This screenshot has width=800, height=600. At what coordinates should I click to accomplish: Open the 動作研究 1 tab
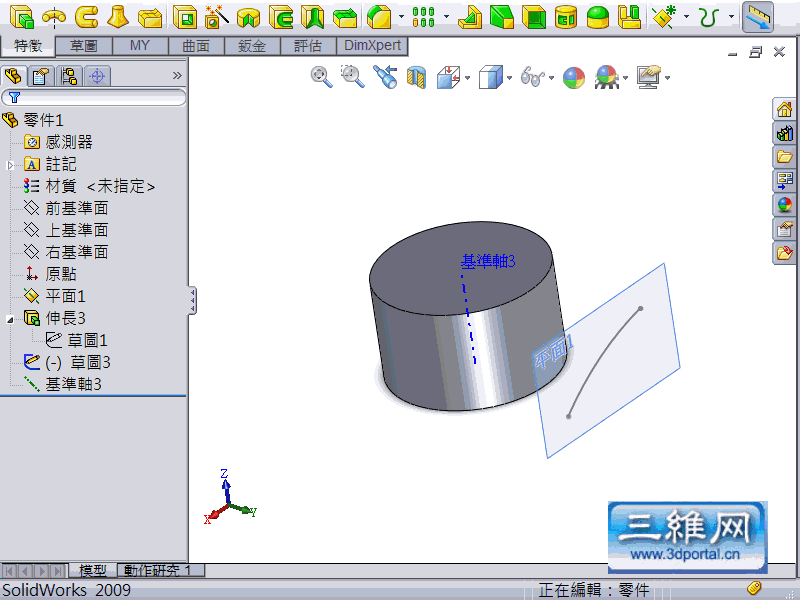click(161, 570)
